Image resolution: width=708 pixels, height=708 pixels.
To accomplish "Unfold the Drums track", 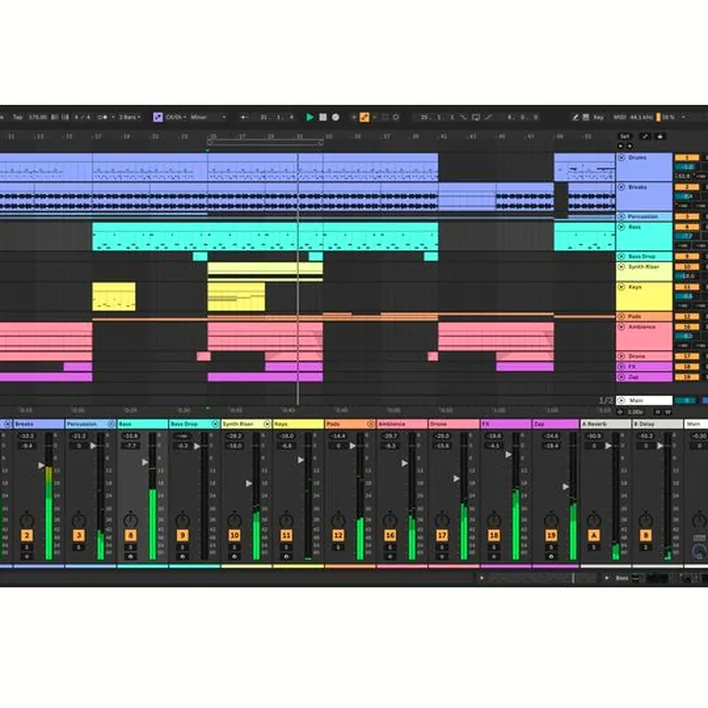I will 621,158.
